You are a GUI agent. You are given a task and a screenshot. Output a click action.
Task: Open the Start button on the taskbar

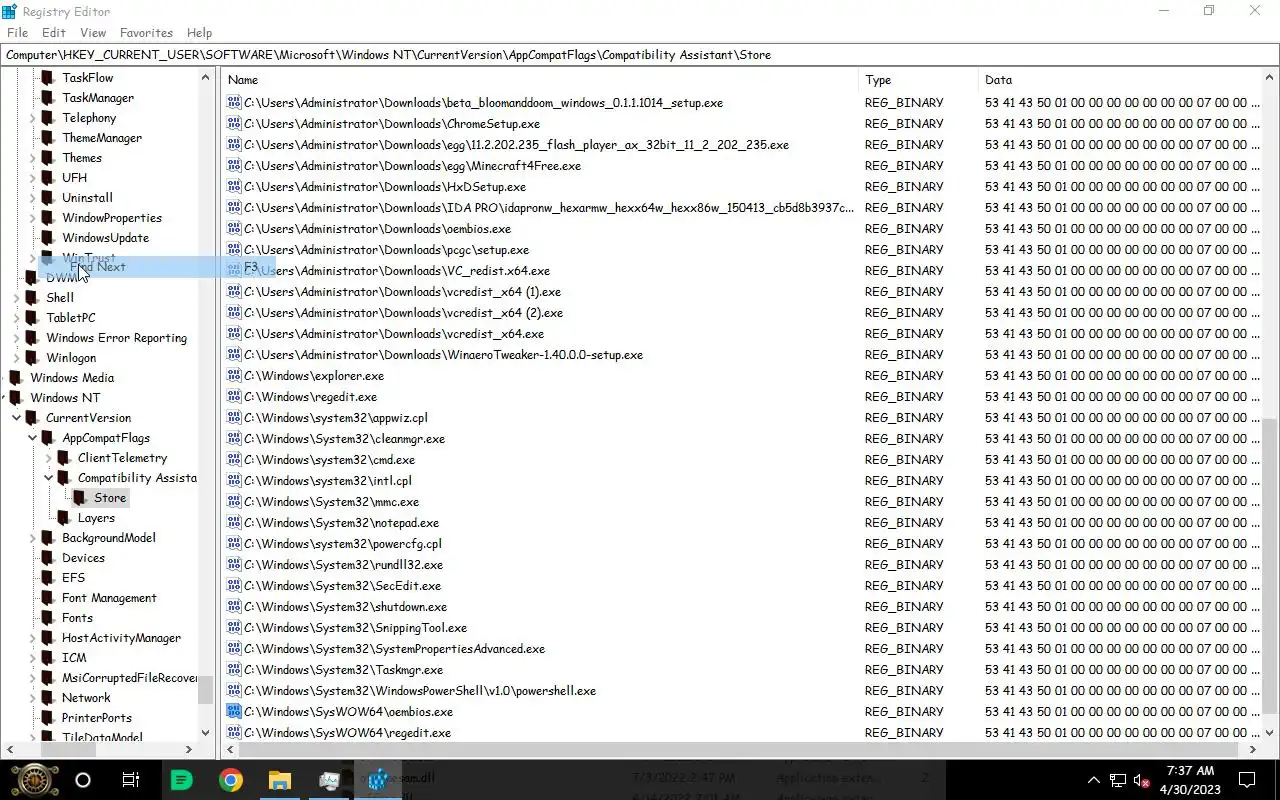click(34, 780)
